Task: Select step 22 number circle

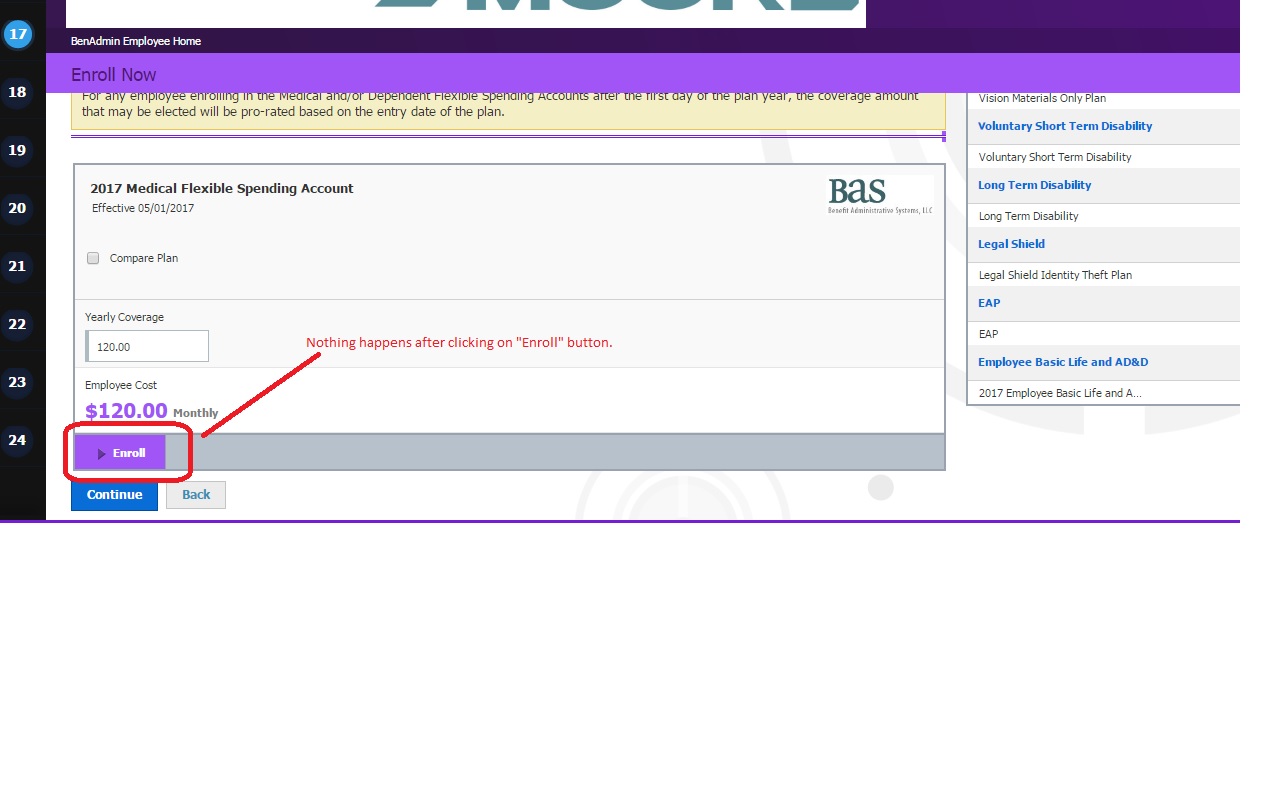Action: tap(17, 325)
